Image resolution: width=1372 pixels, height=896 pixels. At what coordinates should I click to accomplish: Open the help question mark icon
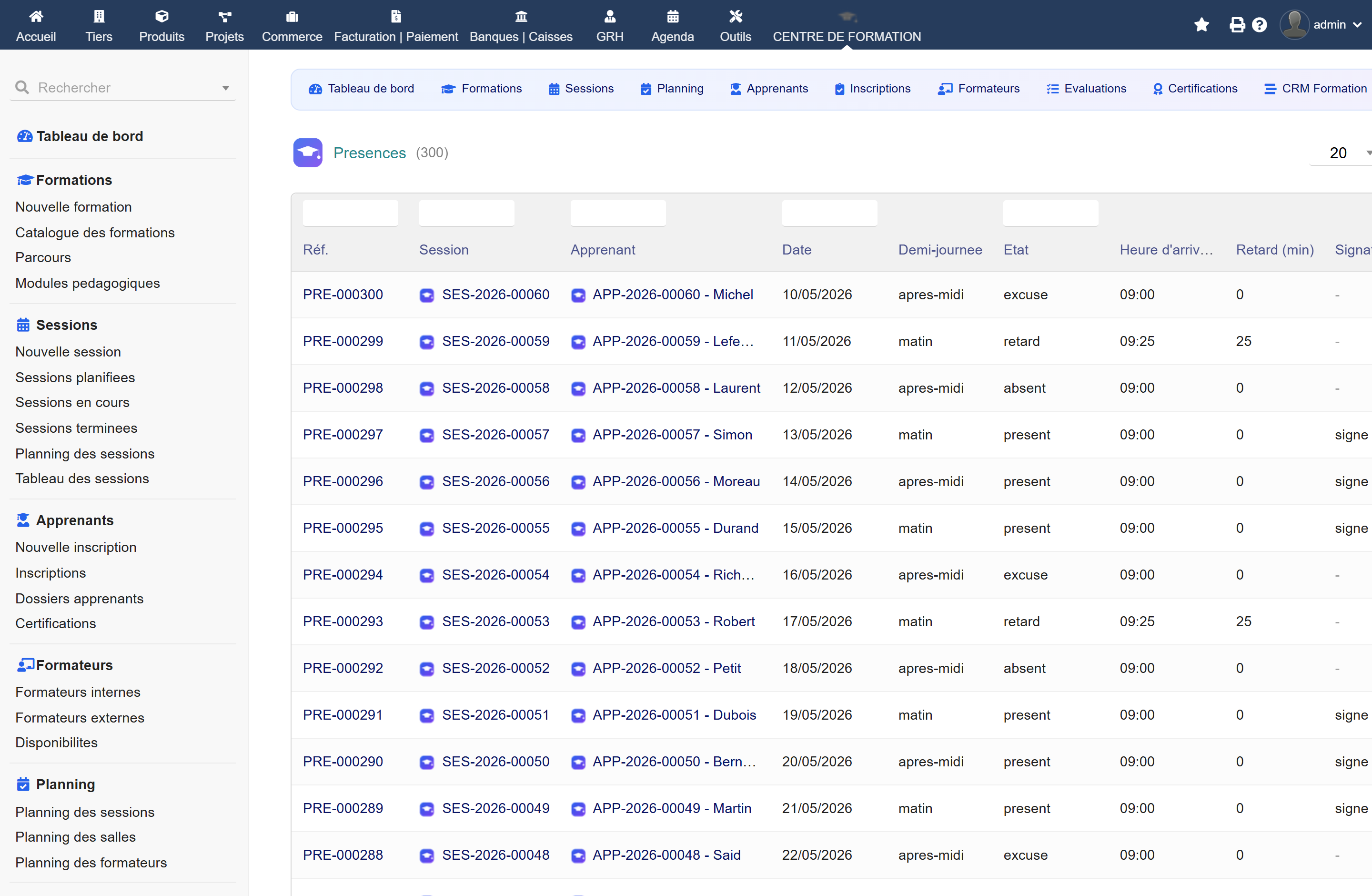(1260, 25)
